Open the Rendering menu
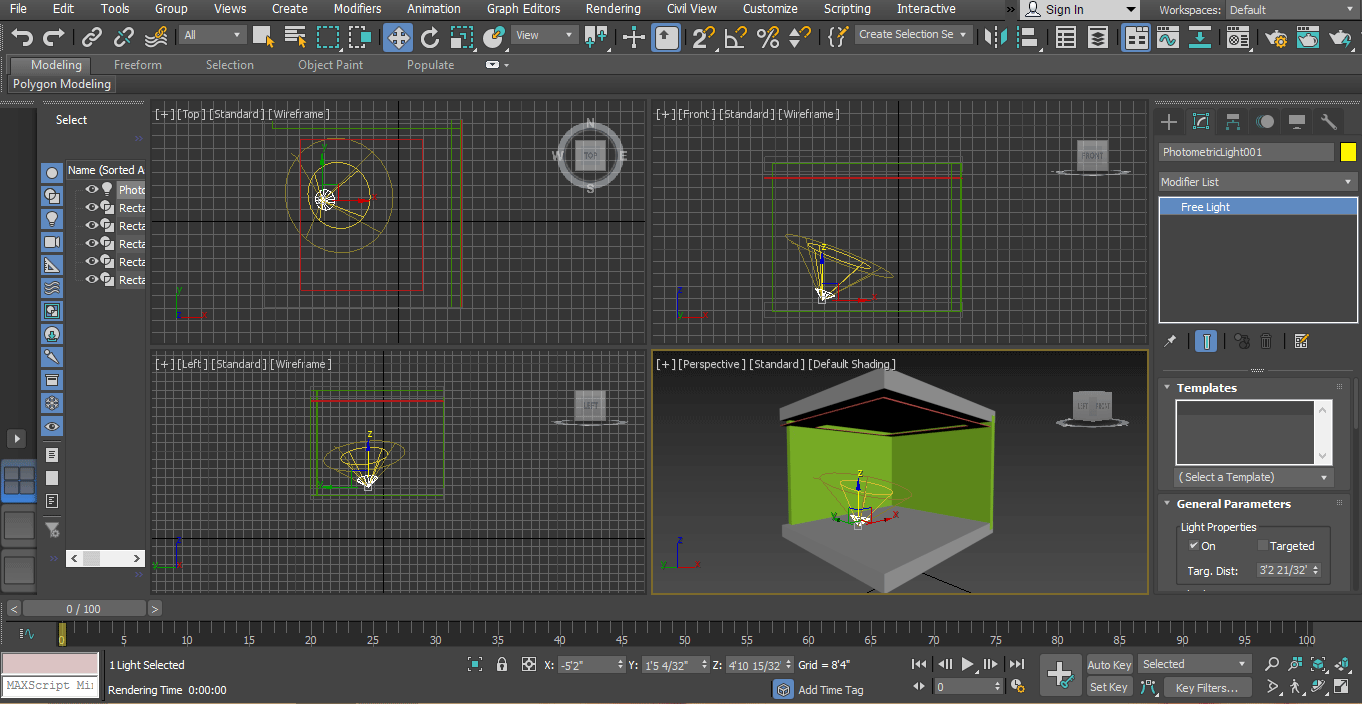 coord(613,9)
